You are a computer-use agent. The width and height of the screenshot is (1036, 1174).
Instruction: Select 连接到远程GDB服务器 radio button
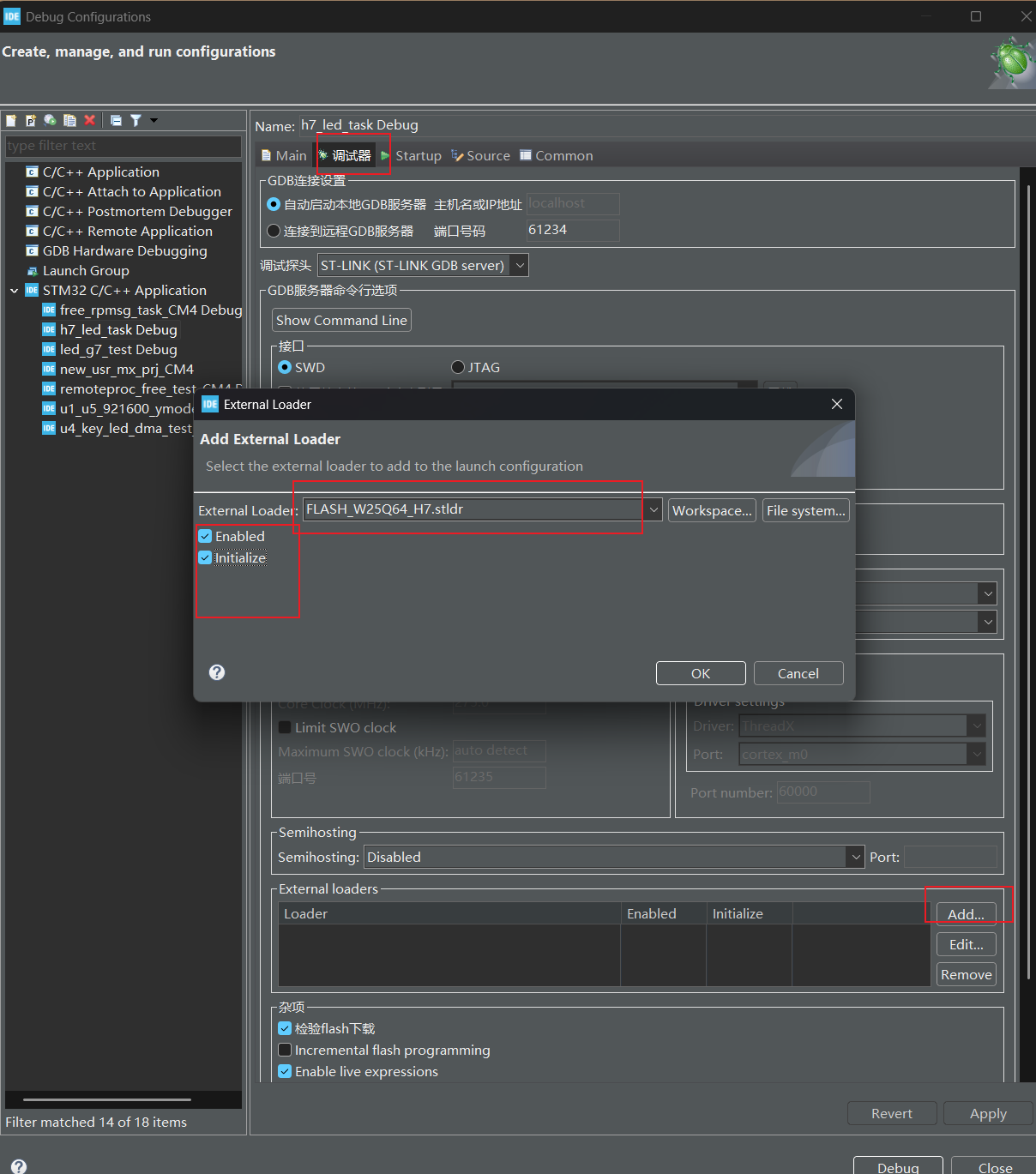(274, 231)
